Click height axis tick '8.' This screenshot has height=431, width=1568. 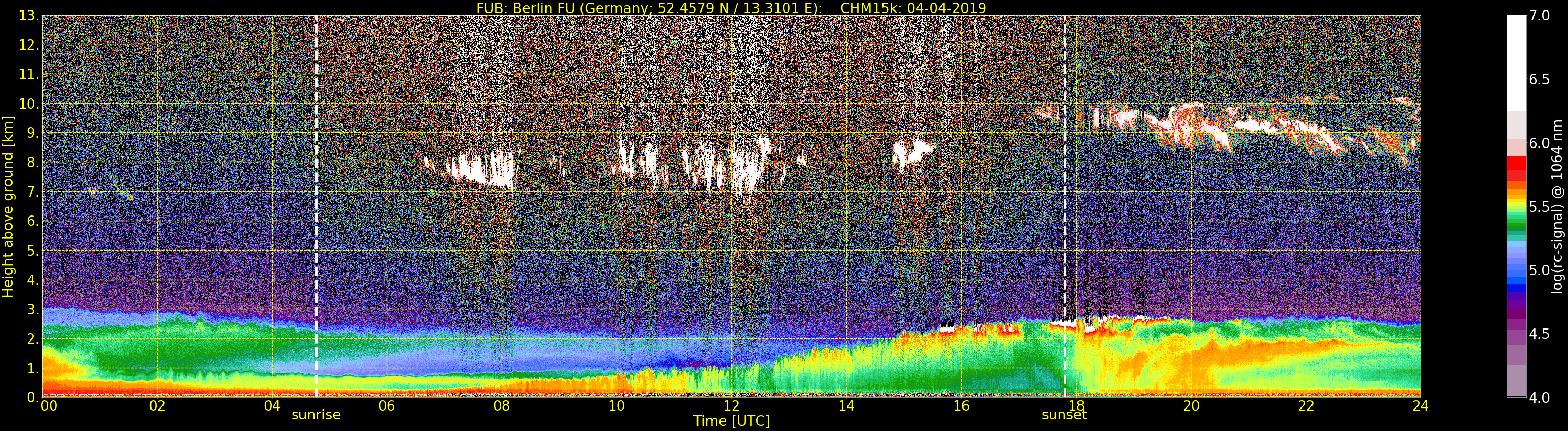(x=32, y=163)
